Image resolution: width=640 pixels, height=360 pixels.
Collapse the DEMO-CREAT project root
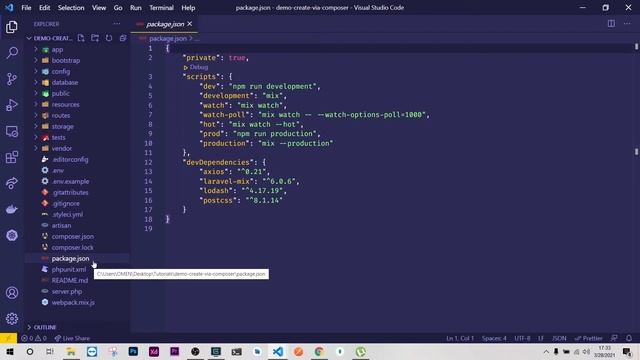(49, 38)
